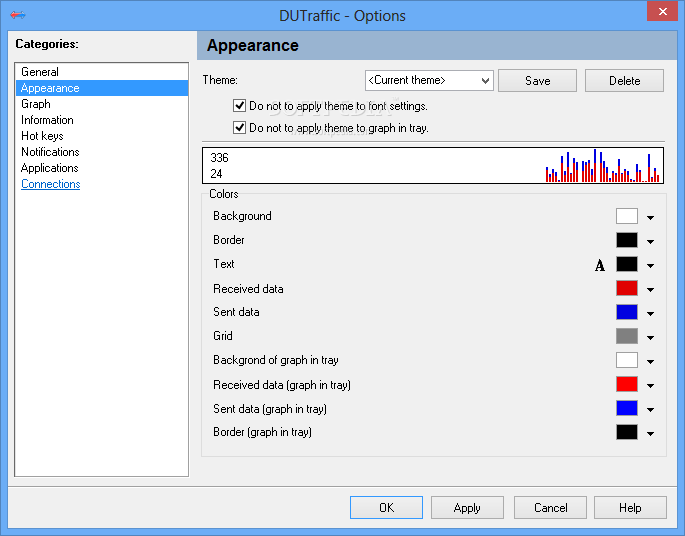Expand the Sent data color dropdown arrow
The height and width of the screenshot is (536, 685).
[650, 313]
